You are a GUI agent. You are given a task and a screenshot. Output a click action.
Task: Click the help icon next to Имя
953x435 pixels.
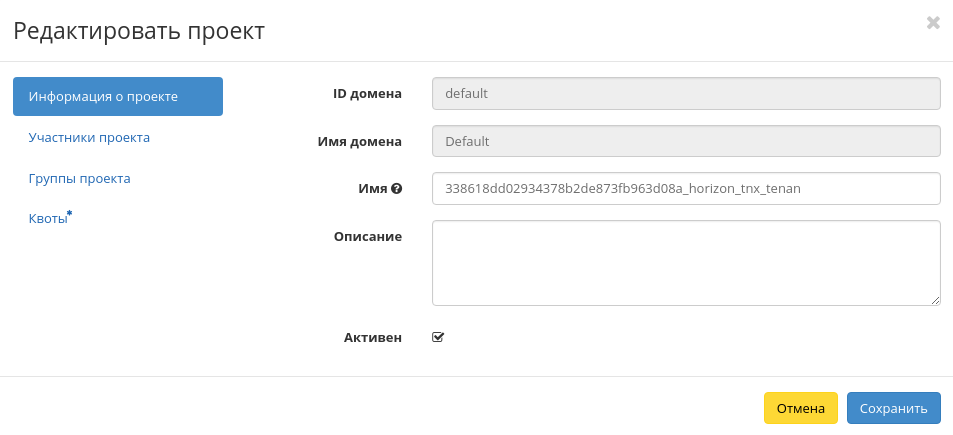point(397,188)
